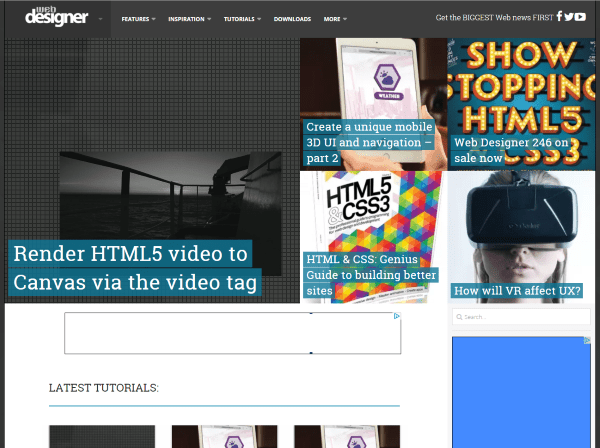Screen dimensions: 600x448
Task: Click the magnifier icon in the search box
Action: (459, 317)
